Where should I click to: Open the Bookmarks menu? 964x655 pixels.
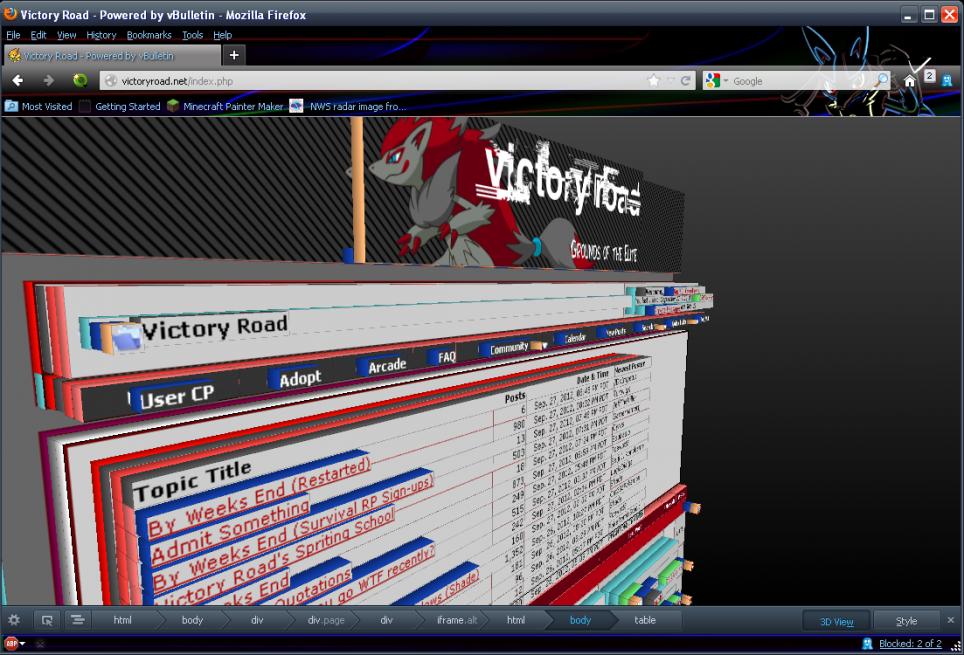coord(148,35)
